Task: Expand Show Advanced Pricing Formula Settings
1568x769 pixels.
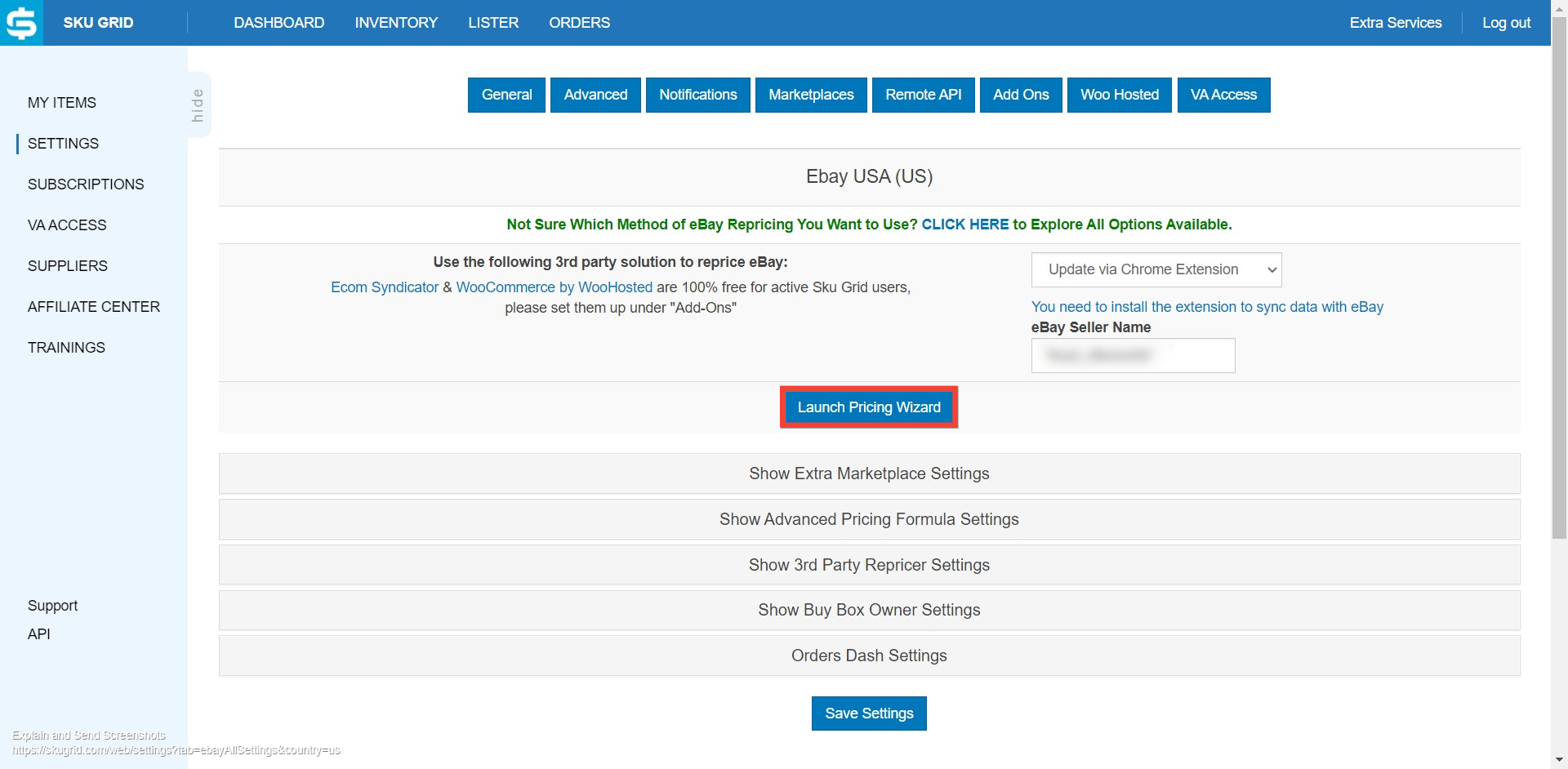Action: (869, 519)
